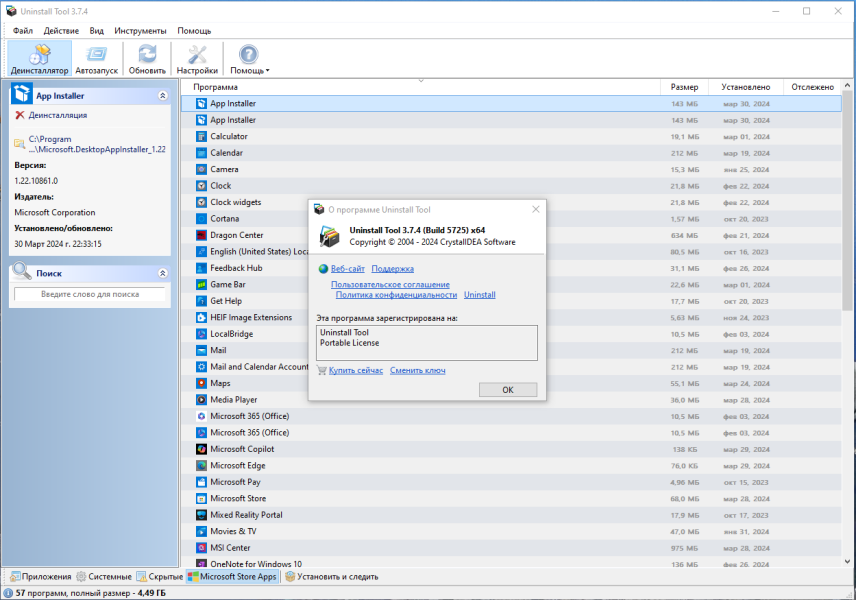Select the Media Player icon

(x=201, y=400)
